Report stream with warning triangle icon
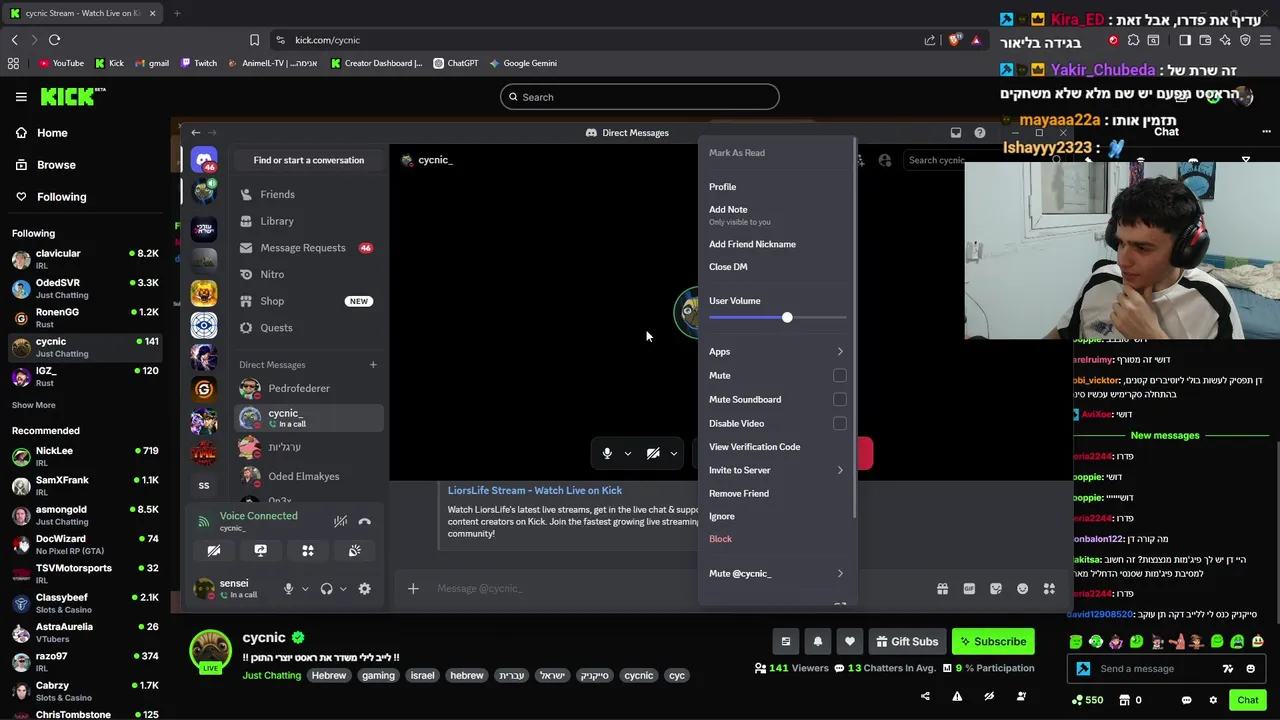This screenshot has height=720, width=1280. coord(957,696)
